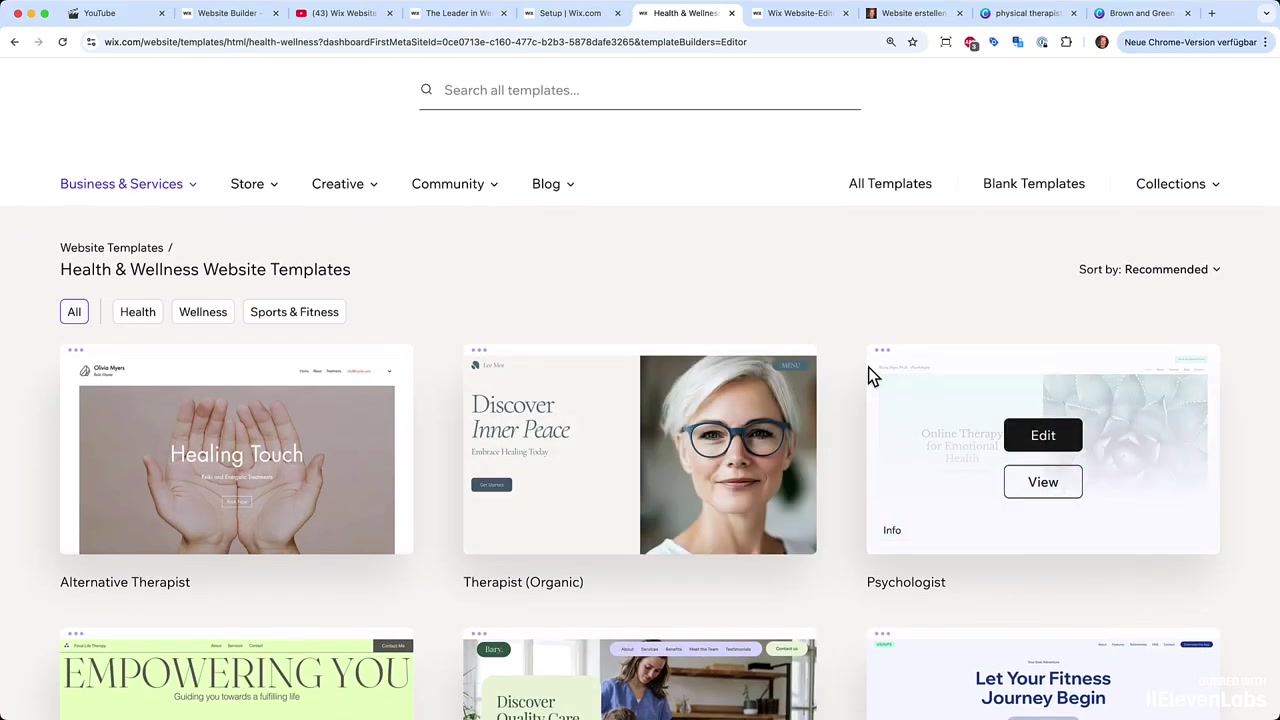The height and width of the screenshot is (720, 1280).
Task: Open Blank Templates link
Action: (x=1033, y=184)
